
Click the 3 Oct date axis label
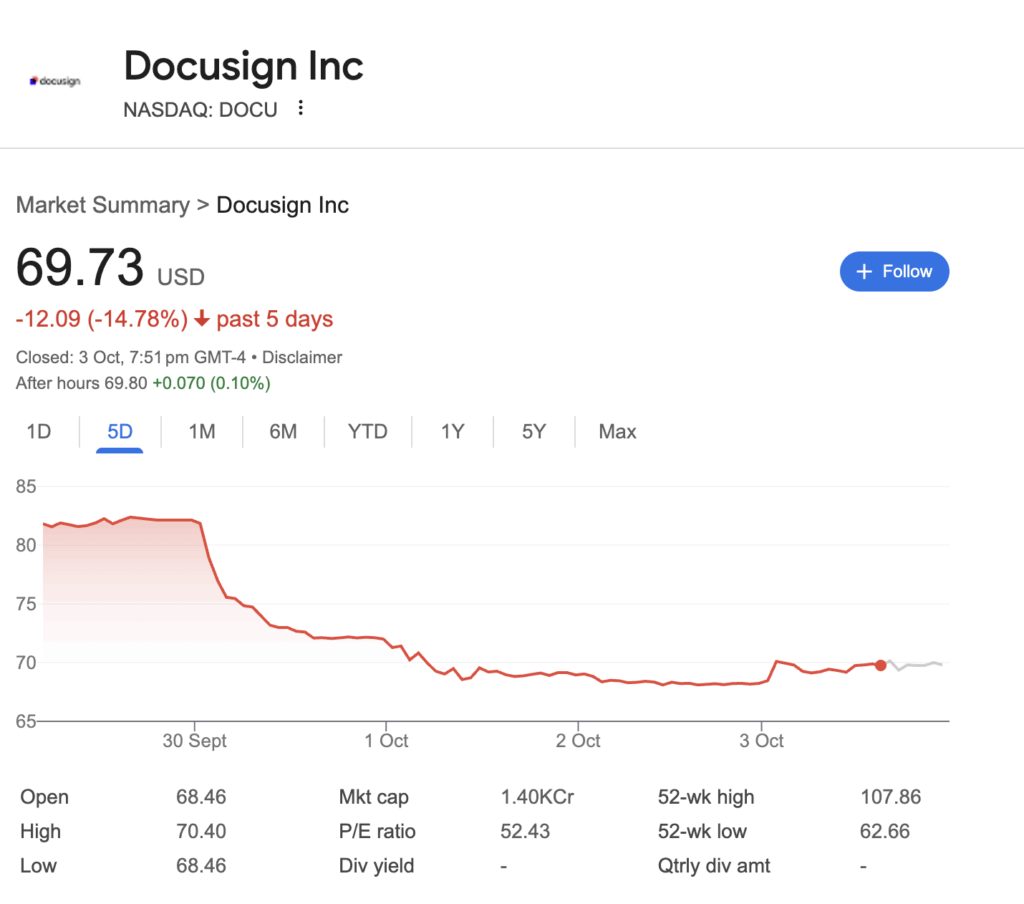pyautogui.click(x=761, y=741)
